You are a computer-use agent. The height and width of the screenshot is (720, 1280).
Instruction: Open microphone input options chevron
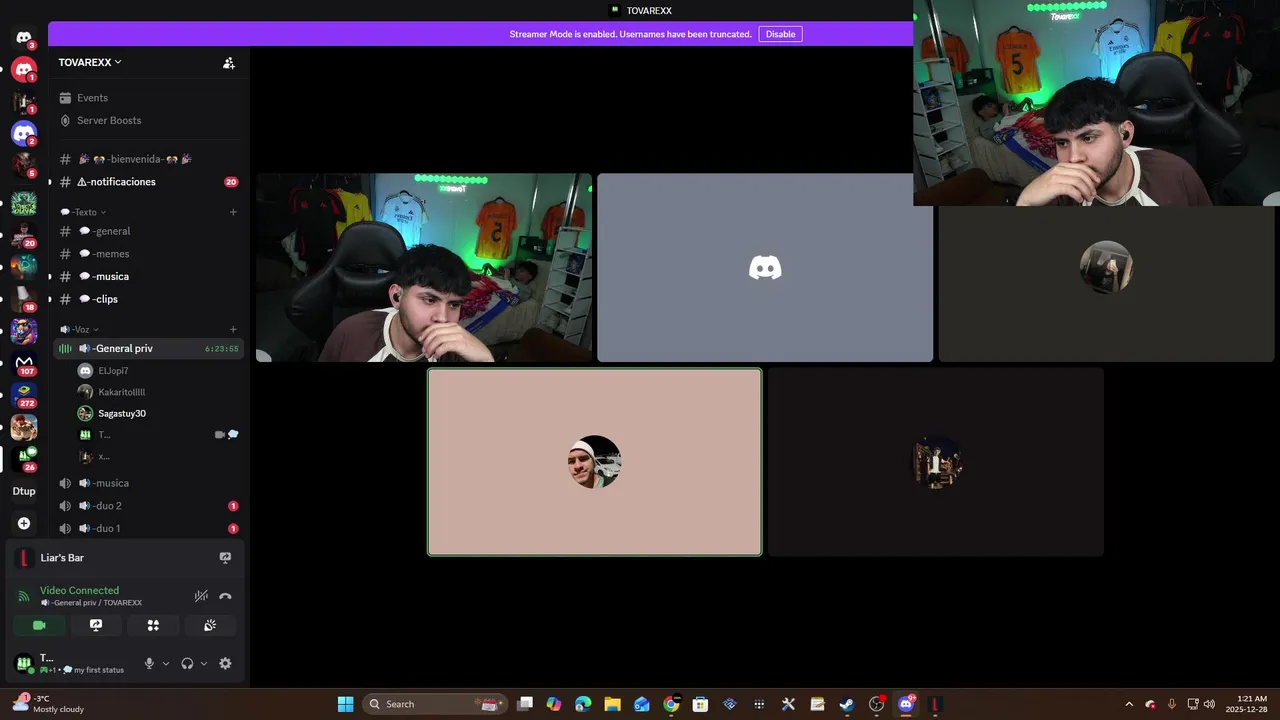tap(166, 663)
